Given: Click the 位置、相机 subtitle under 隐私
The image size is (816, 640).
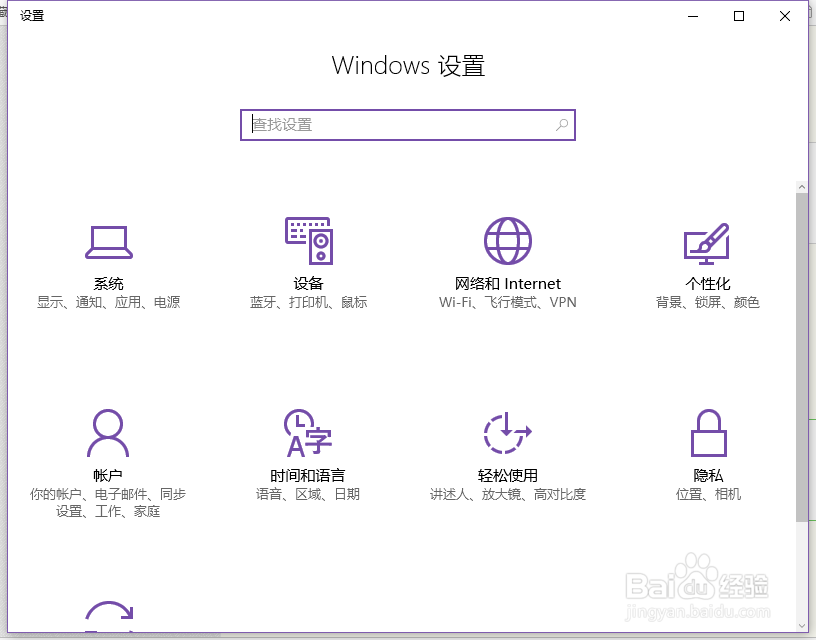Looking at the screenshot, I should pyautogui.click(x=707, y=493).
